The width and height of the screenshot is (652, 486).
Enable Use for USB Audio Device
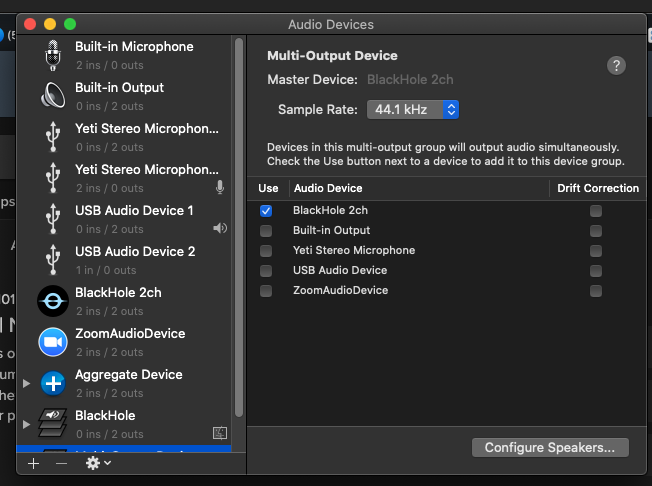(266, 271)
